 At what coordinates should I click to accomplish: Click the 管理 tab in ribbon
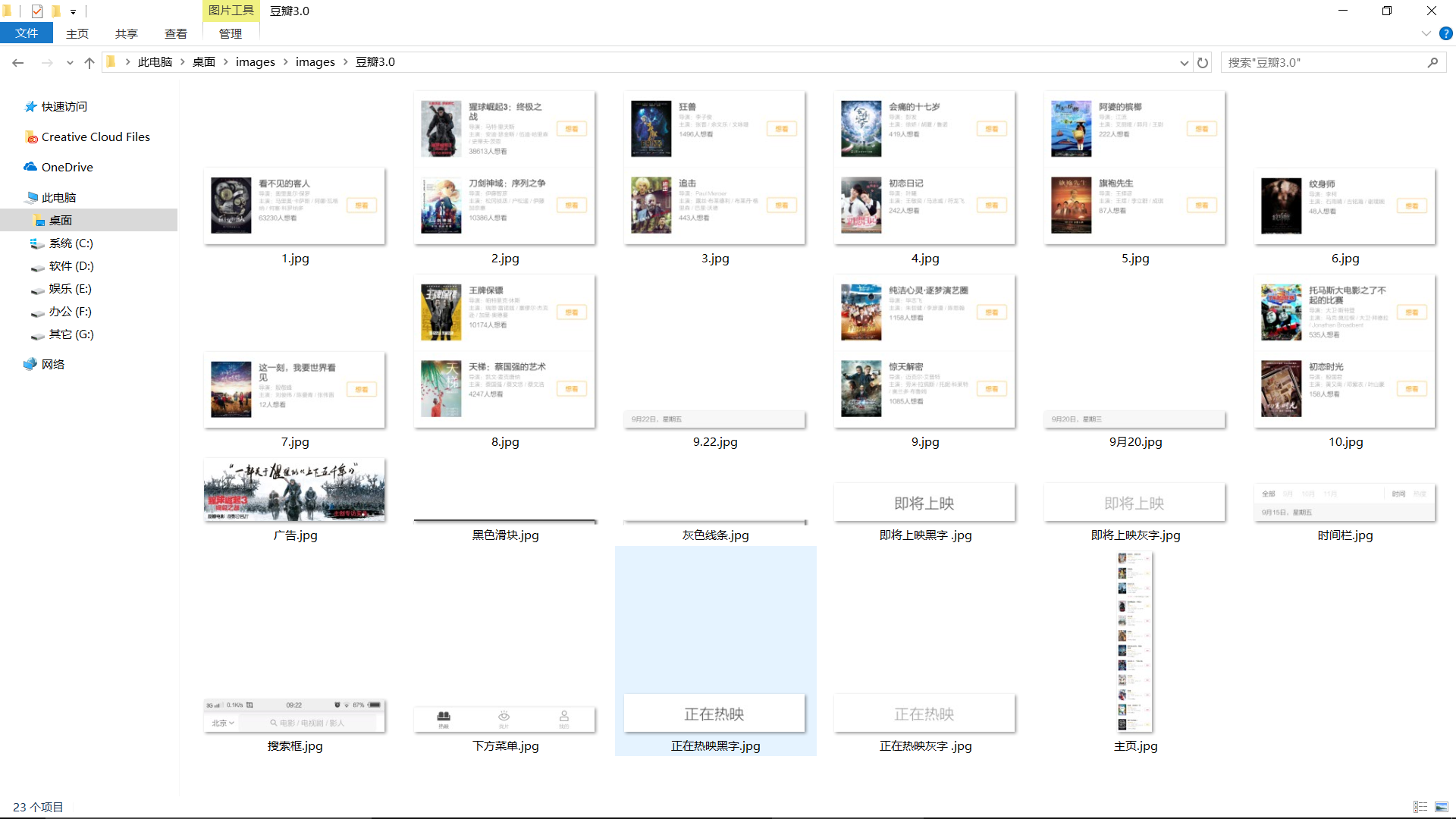229,33
